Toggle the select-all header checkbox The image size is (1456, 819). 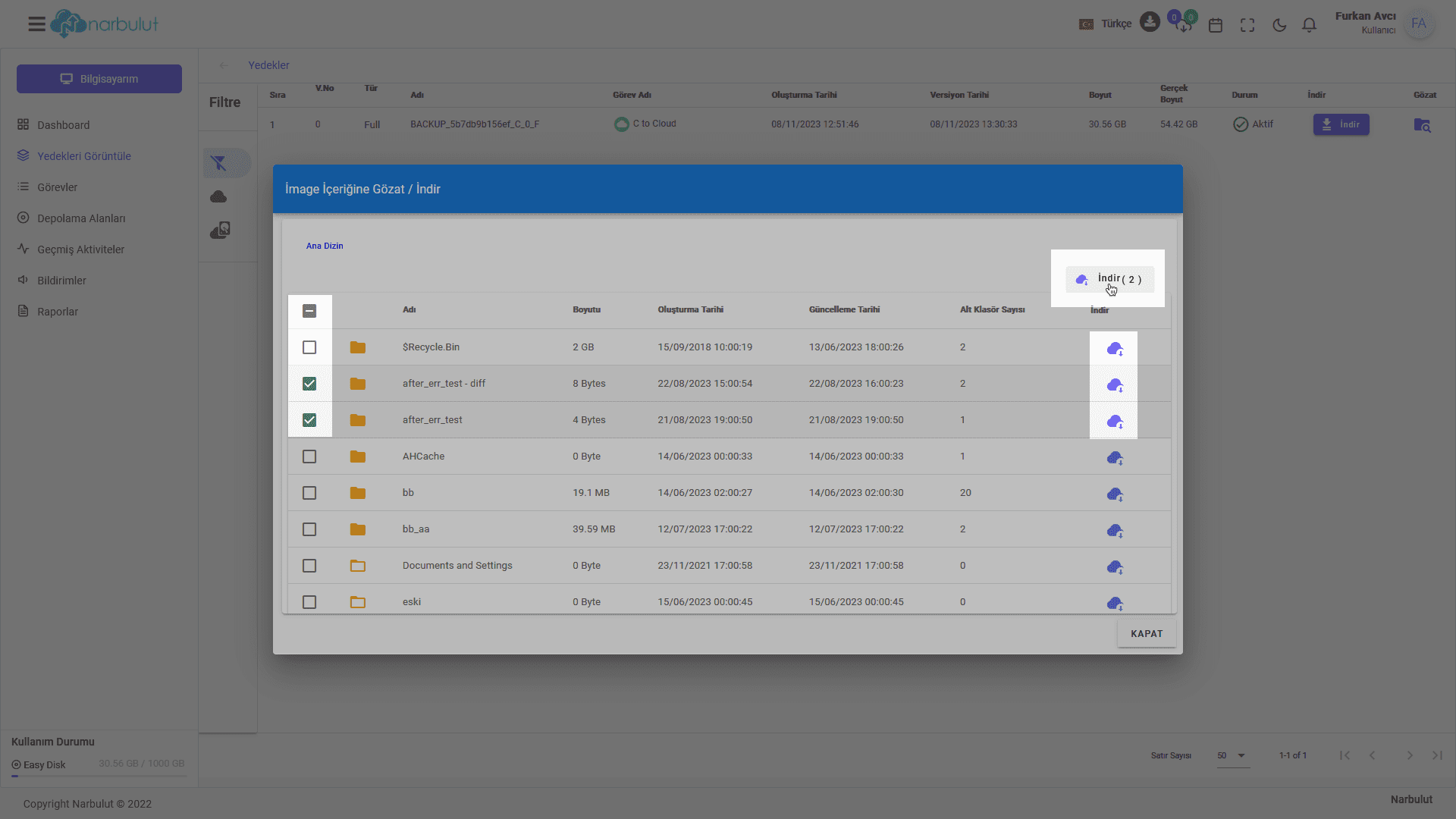click(309, 311)
